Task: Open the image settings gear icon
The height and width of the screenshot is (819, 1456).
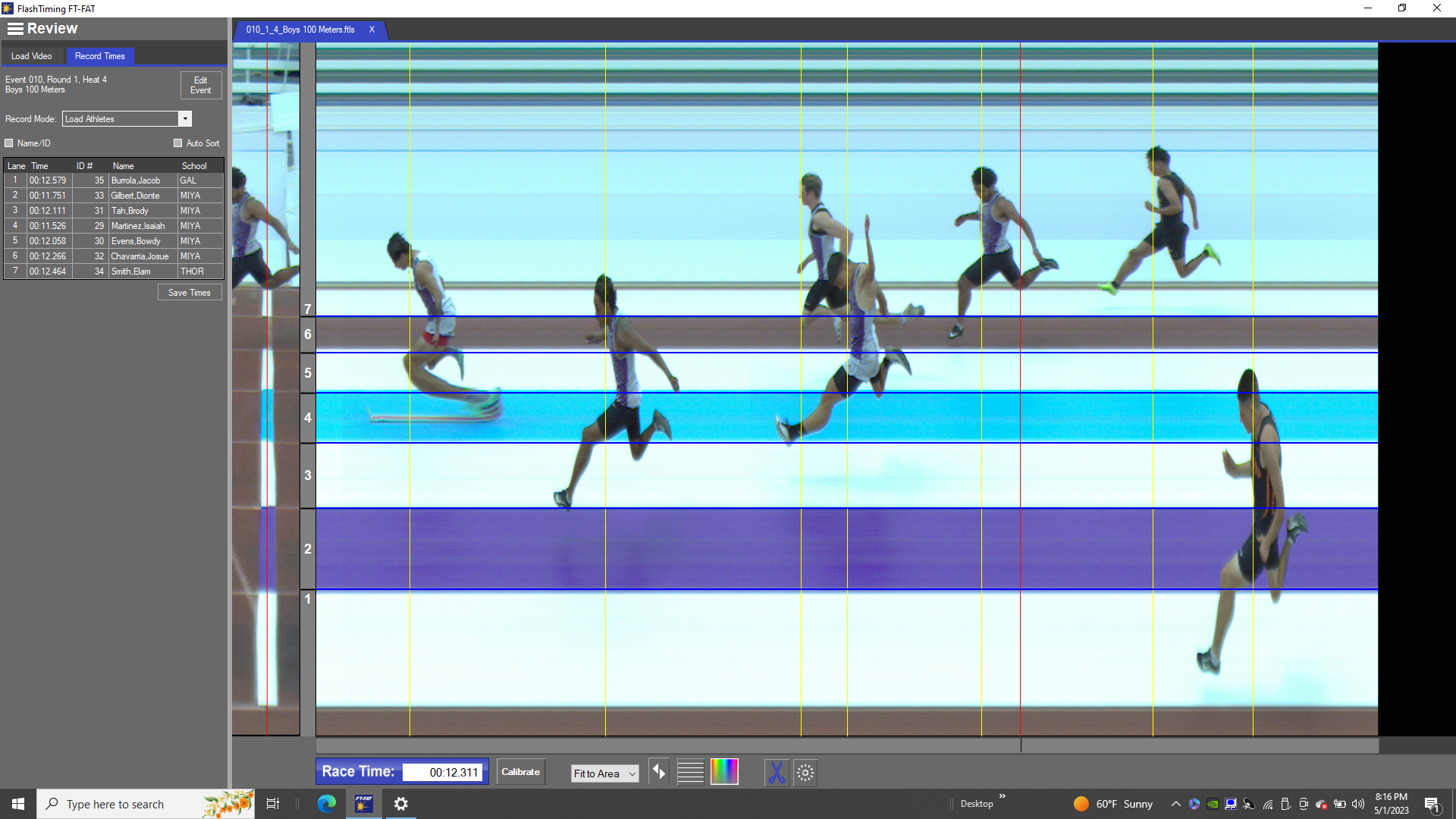Action: point(805,773)
